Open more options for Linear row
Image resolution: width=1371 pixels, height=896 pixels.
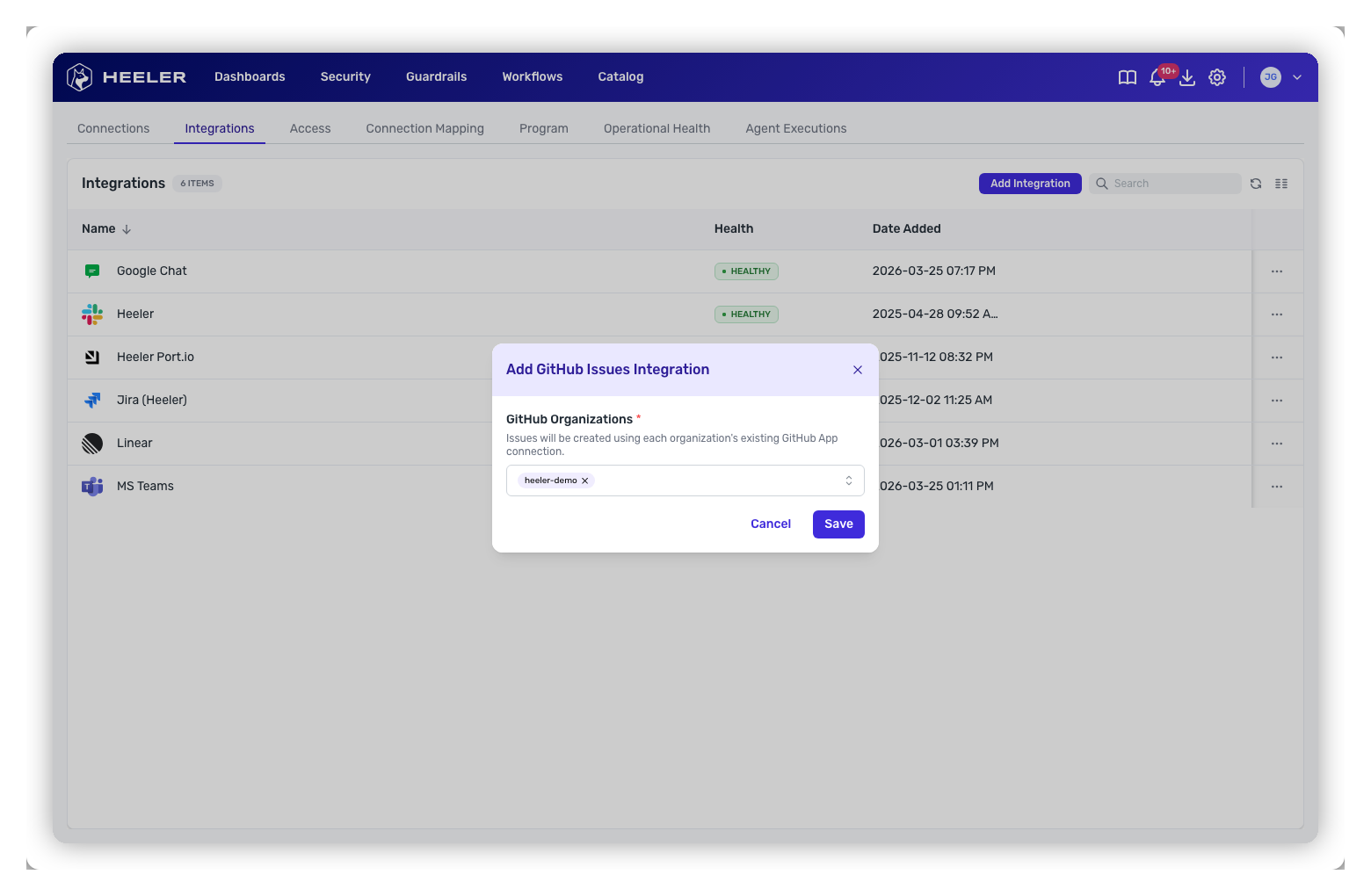[x=1277, y=444]
